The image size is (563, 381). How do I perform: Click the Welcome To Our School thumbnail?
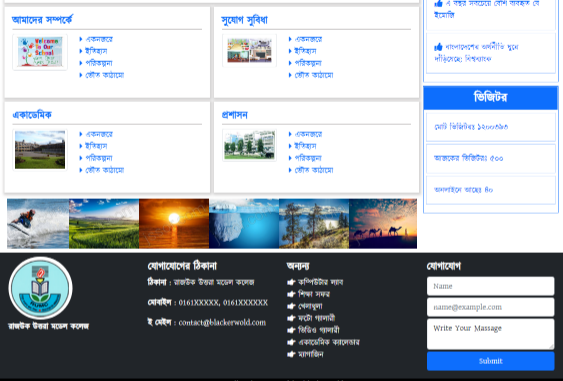point(40,52)
